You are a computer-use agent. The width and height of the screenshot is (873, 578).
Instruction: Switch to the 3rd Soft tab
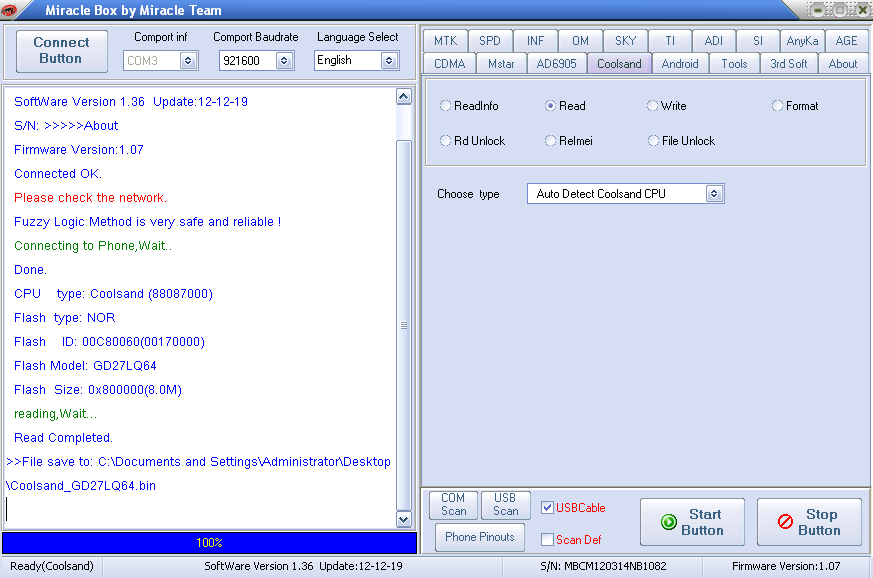(x=789, y=63)
